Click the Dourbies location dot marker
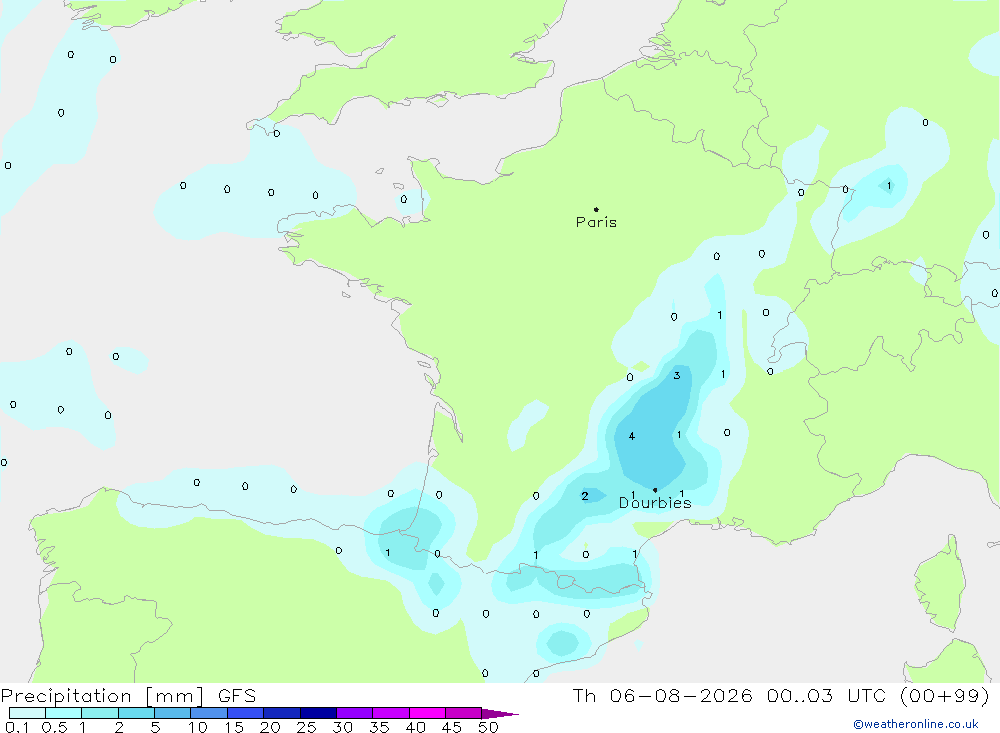Image resolution: width=1000 pixels, height=733 pixels. click(655, 490)
